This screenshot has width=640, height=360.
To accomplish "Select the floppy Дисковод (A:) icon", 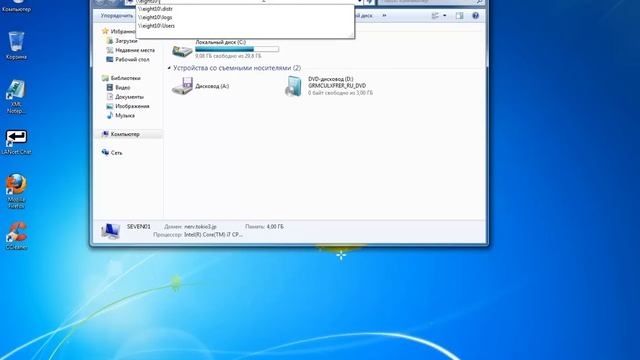I will click(182, 86).
